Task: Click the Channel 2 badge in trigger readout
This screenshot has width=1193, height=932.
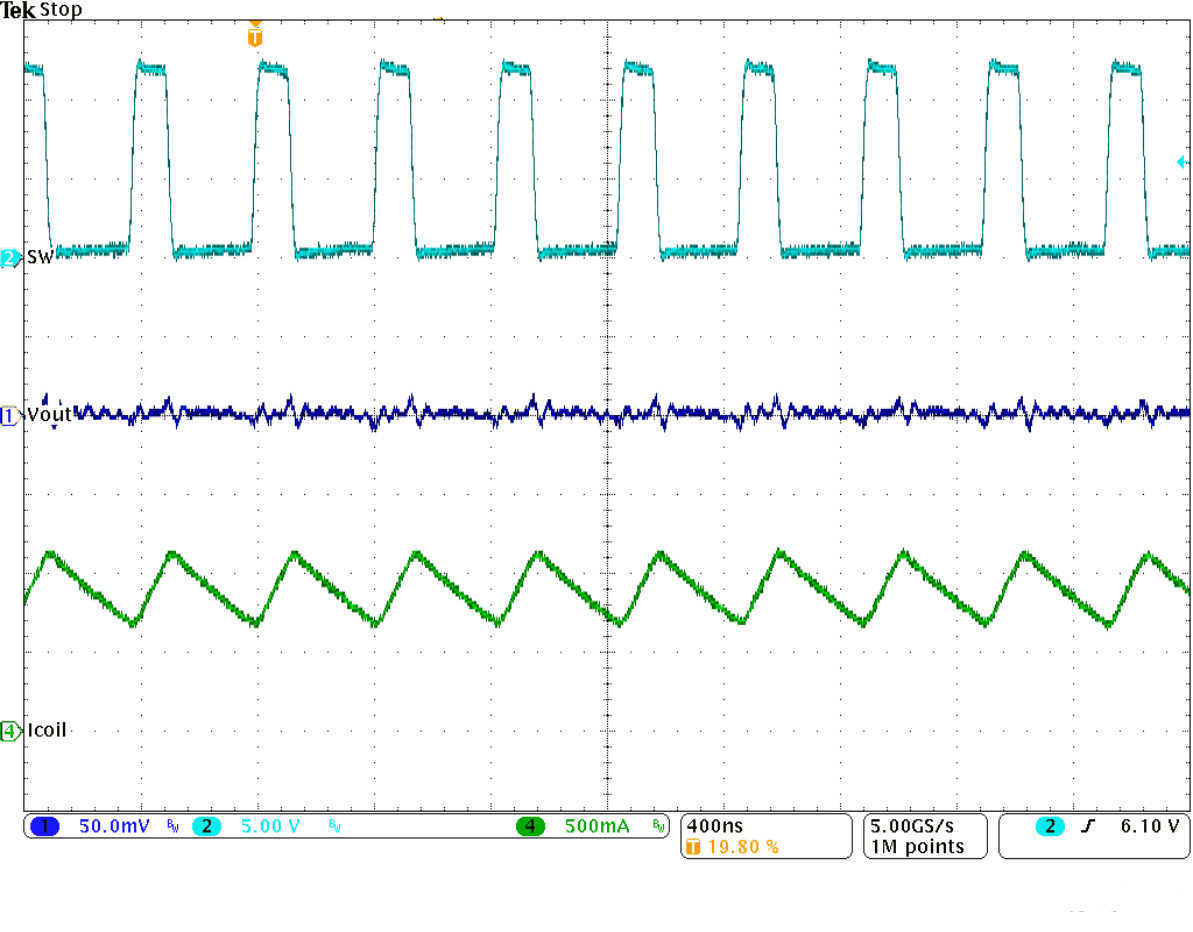Action: click(1050, 826)
